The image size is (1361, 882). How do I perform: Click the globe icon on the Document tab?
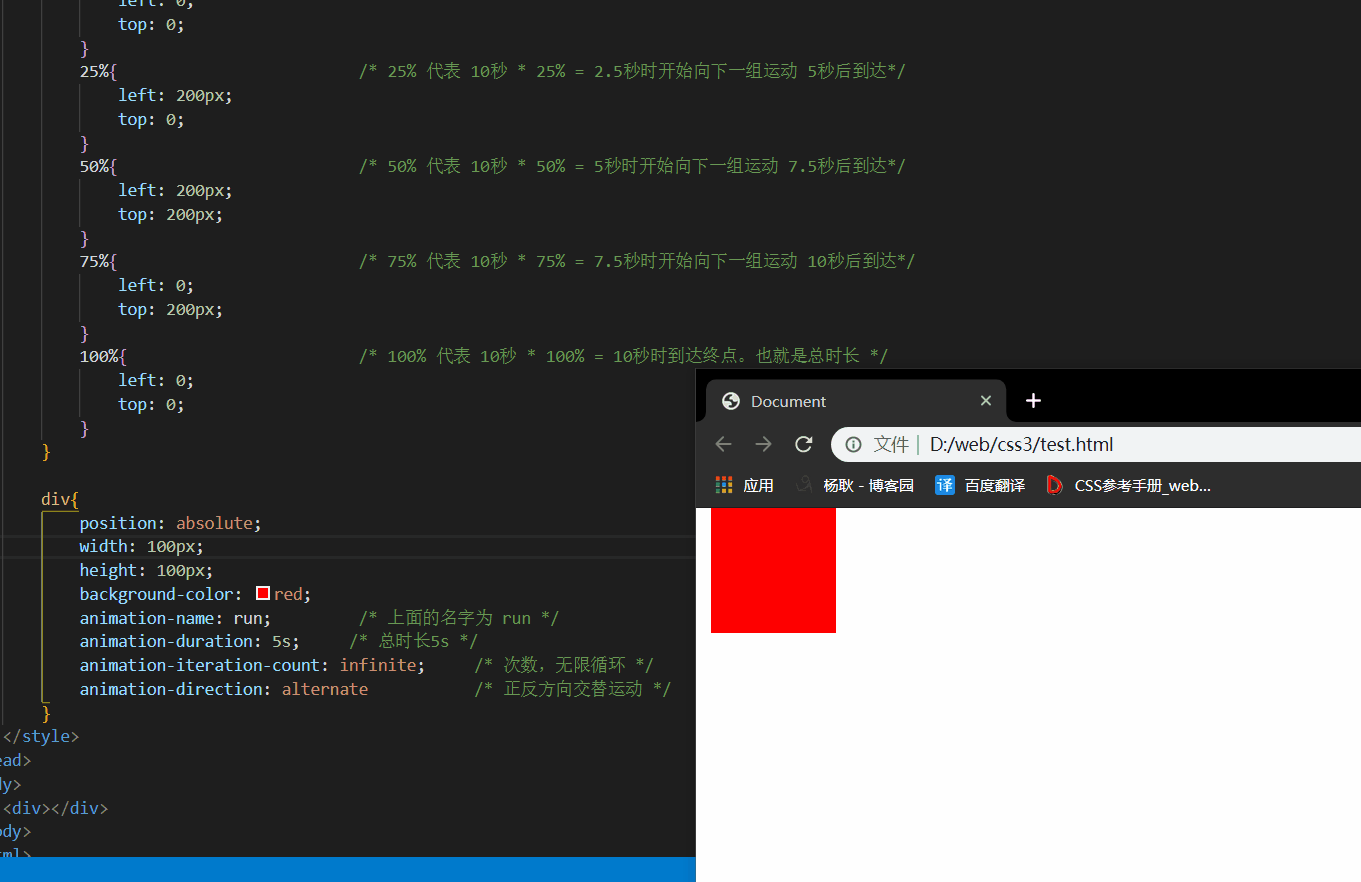pos(731,401)
